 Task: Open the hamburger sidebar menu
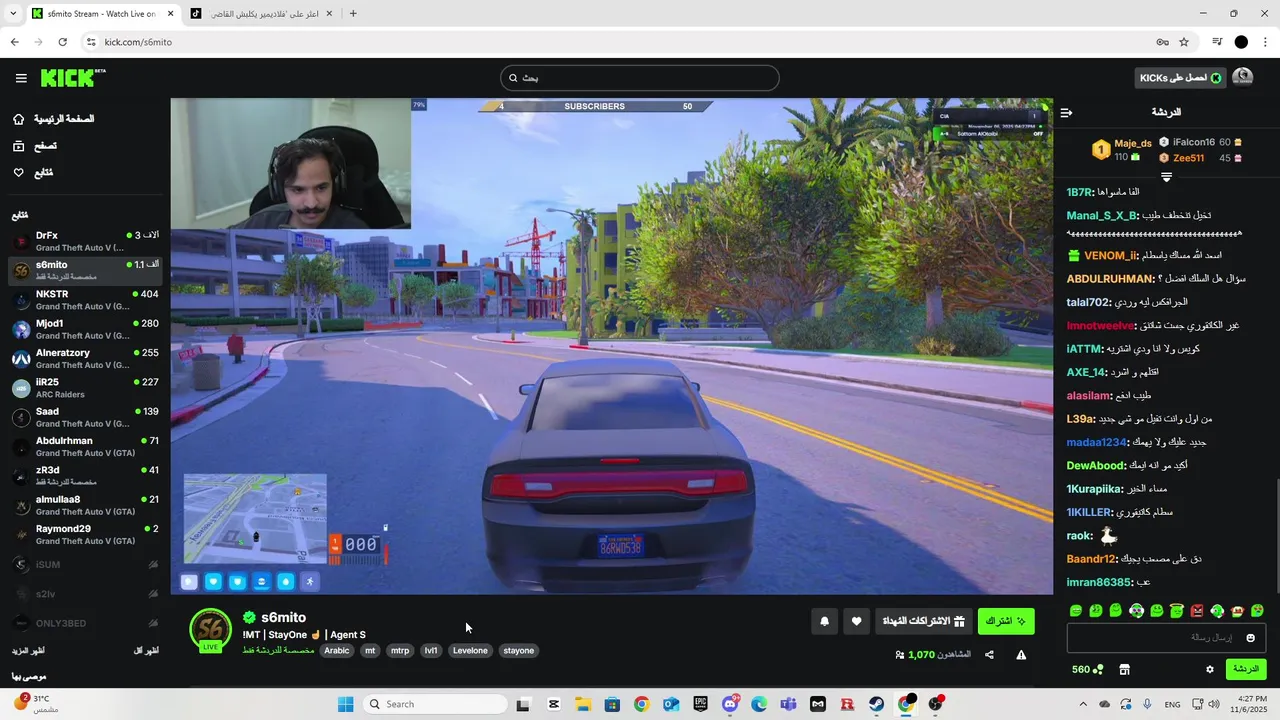pyautogui.click(x=21, y=78)
